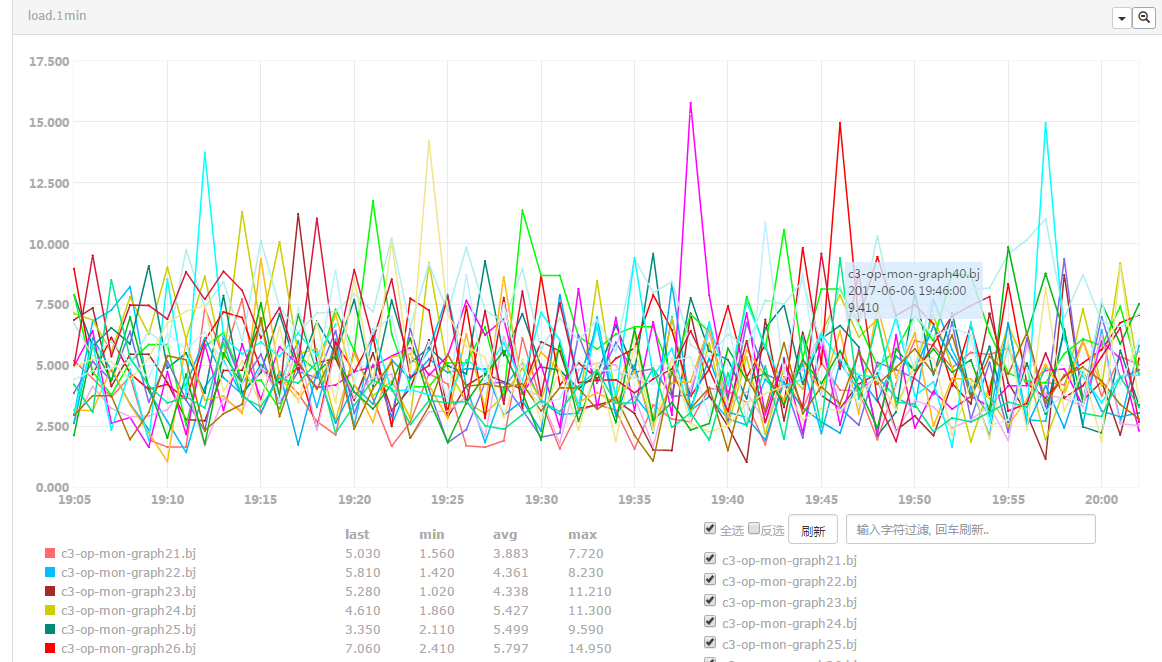Viewport: 1162px width, 662px height.
Task: Click the "max" column header
Action: 582,534
